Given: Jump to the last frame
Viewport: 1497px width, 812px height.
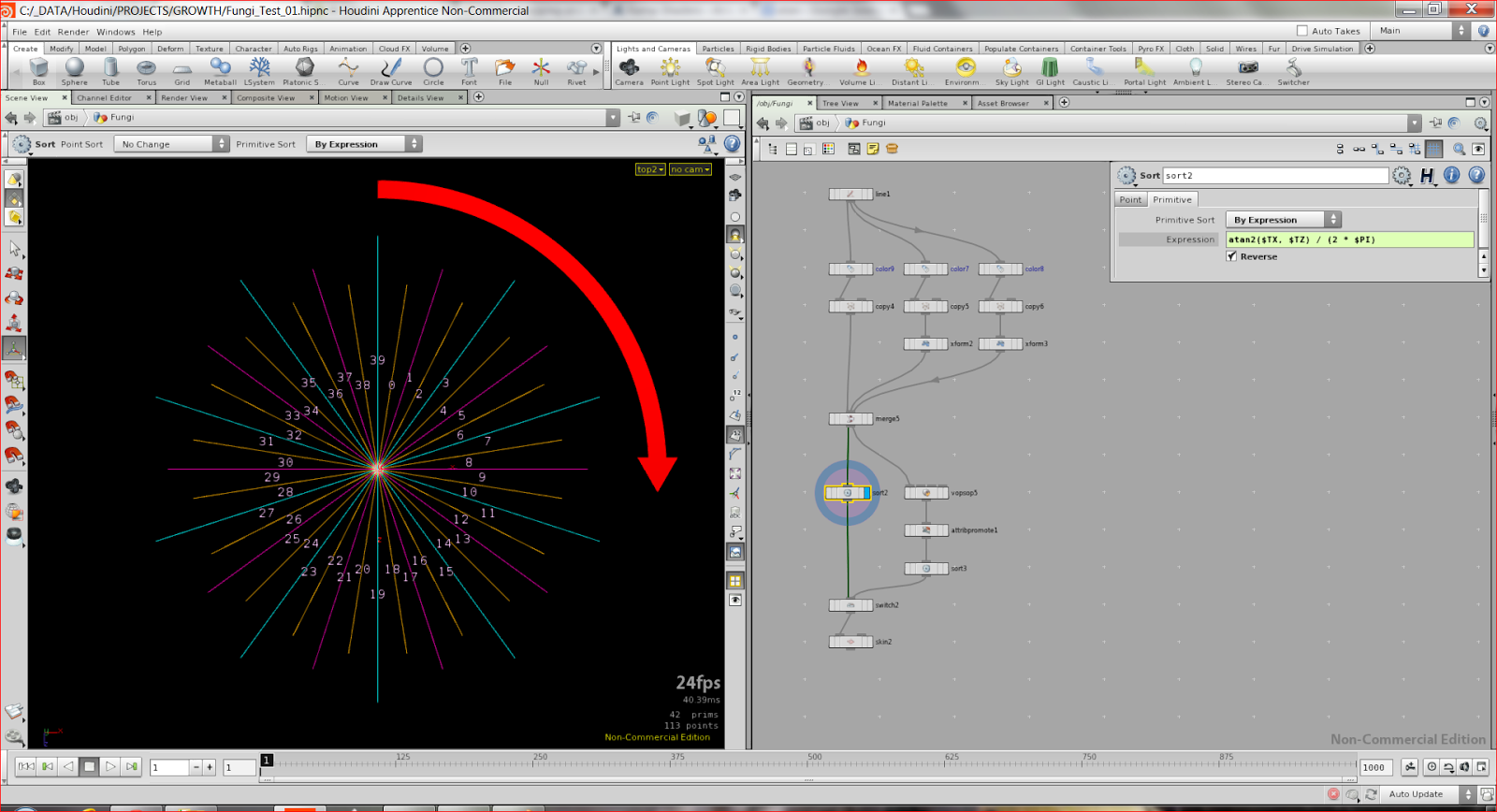Looking at the screenshot, I should [132, 766].
